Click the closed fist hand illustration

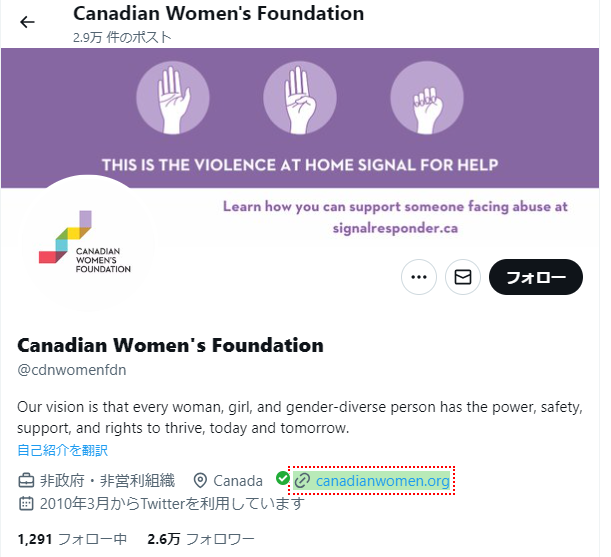(427, 98)
